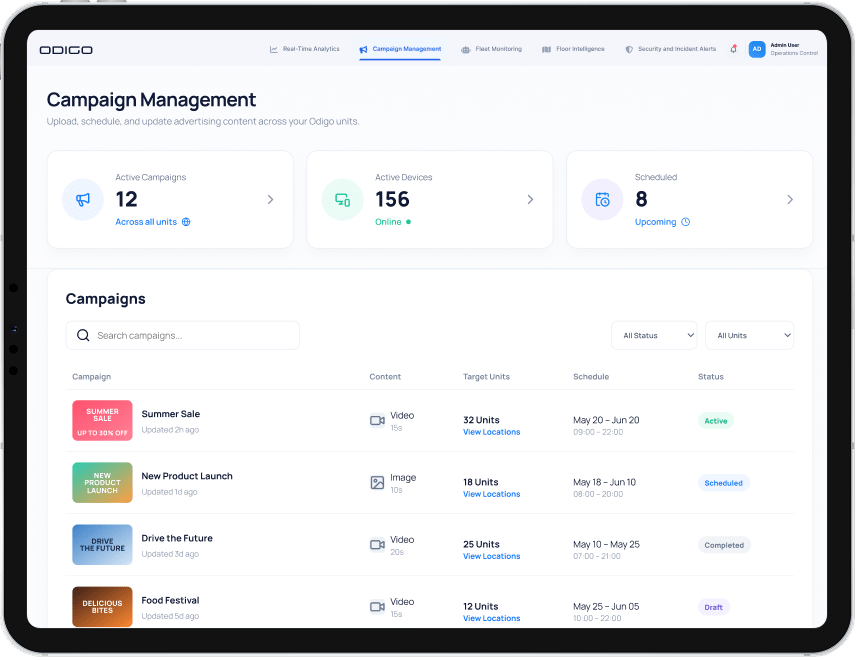The height and width of the screenshot is (660, 858).
Task: Click the May 20 – Jun 20 schedule
Action: point(606,420)
